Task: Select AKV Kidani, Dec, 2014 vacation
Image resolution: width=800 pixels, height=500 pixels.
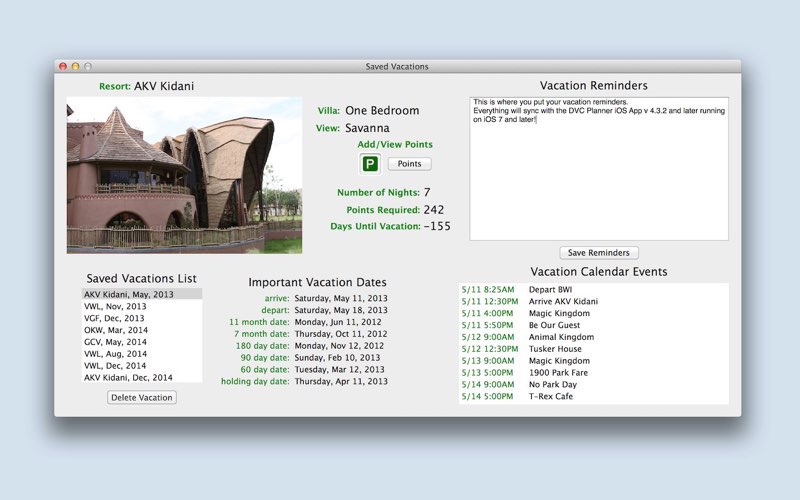Action: pos(142,378)
